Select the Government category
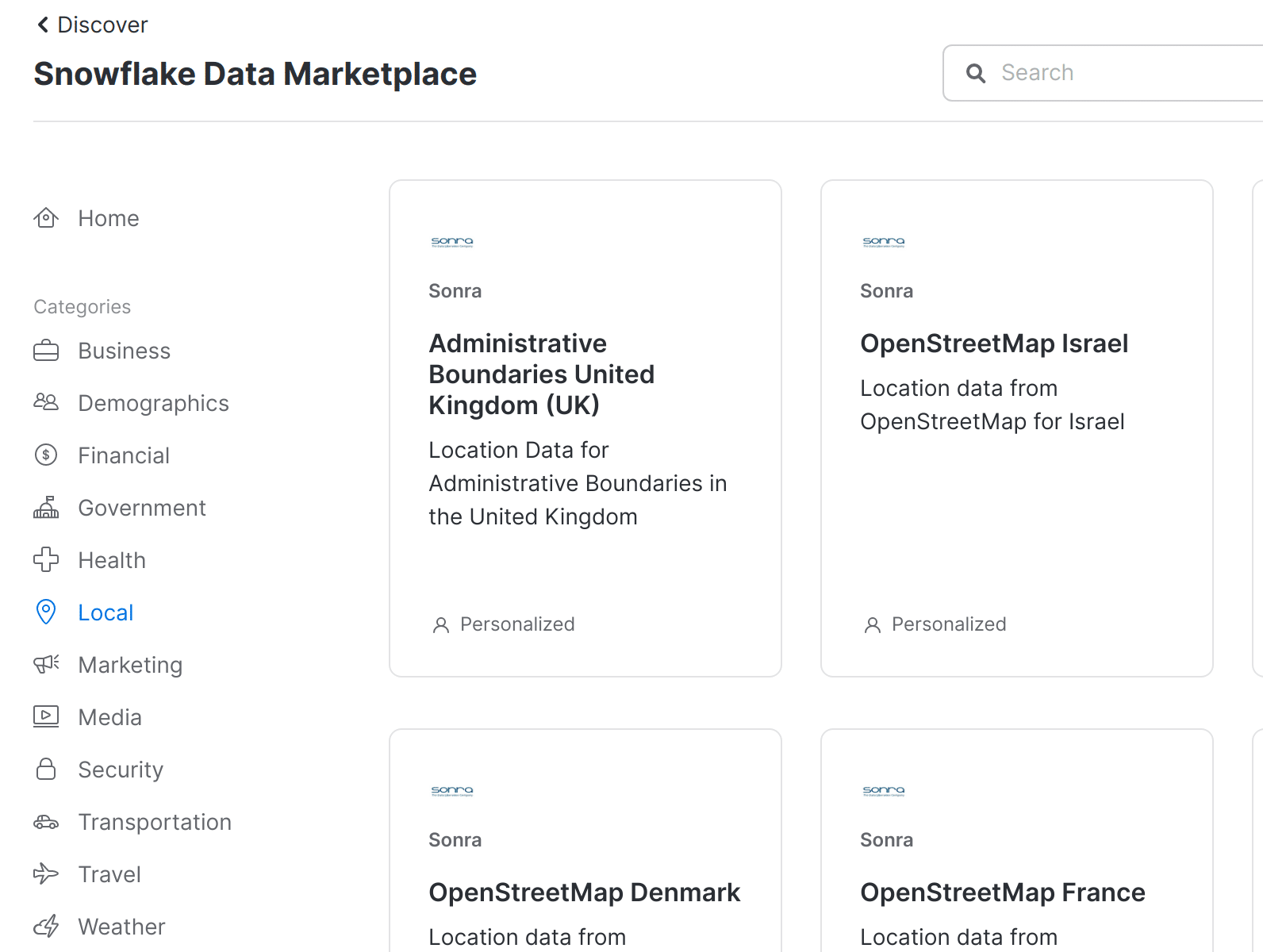Viewport: 1263px width, 952px height. pos(120,508)
